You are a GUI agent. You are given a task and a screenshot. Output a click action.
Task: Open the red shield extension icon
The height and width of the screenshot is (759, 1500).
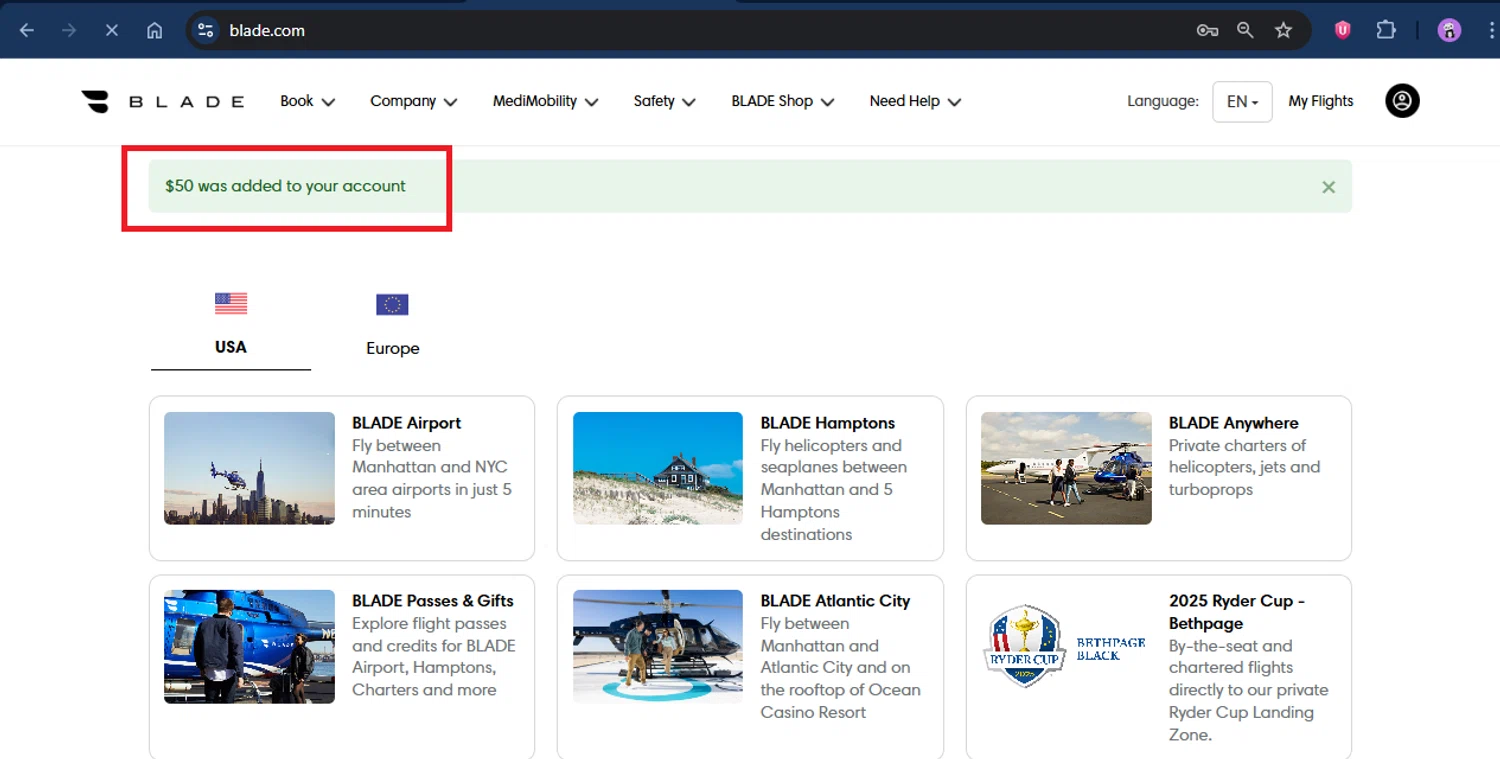click(x=1343, y=30)
